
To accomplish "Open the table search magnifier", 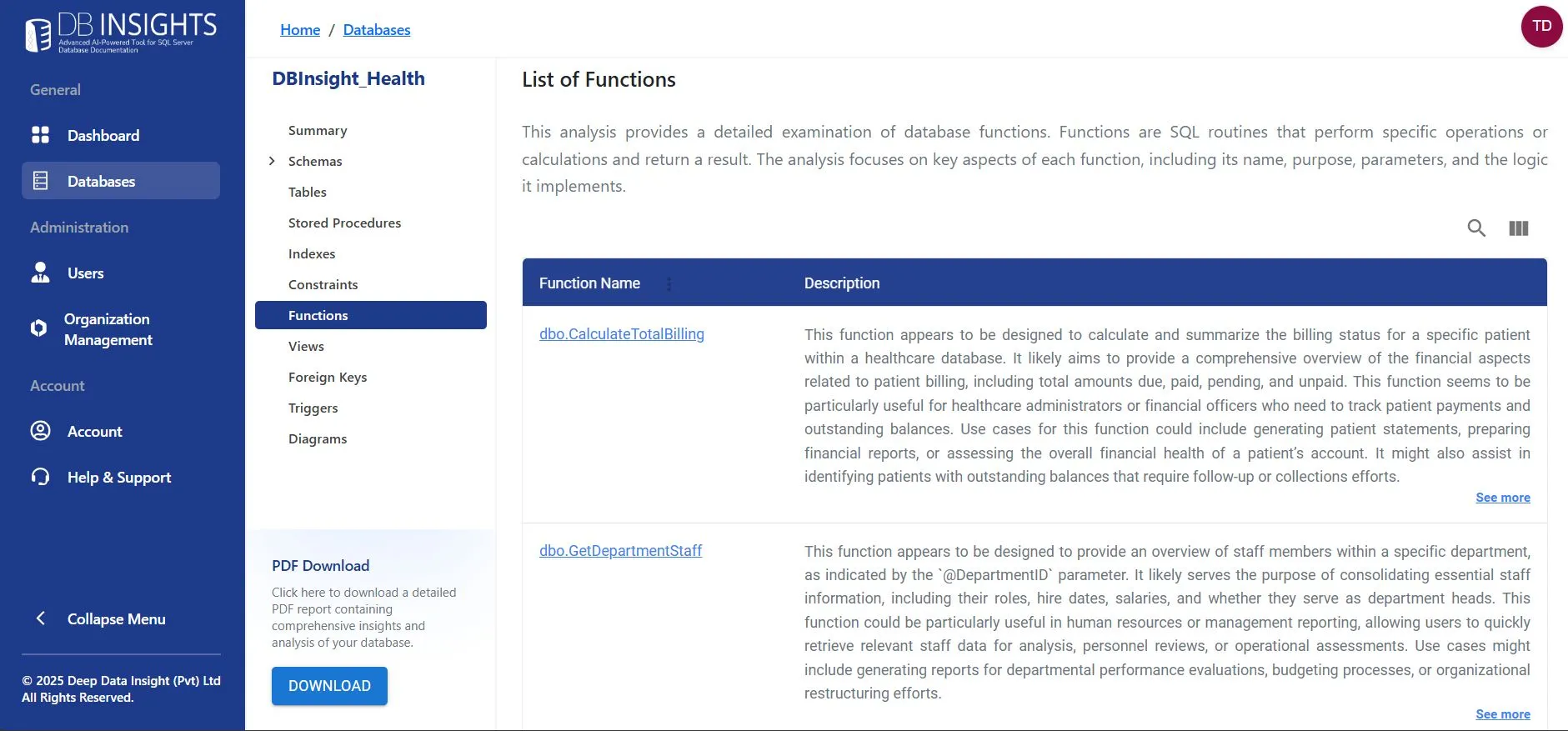I will (x=1476, y=228).
